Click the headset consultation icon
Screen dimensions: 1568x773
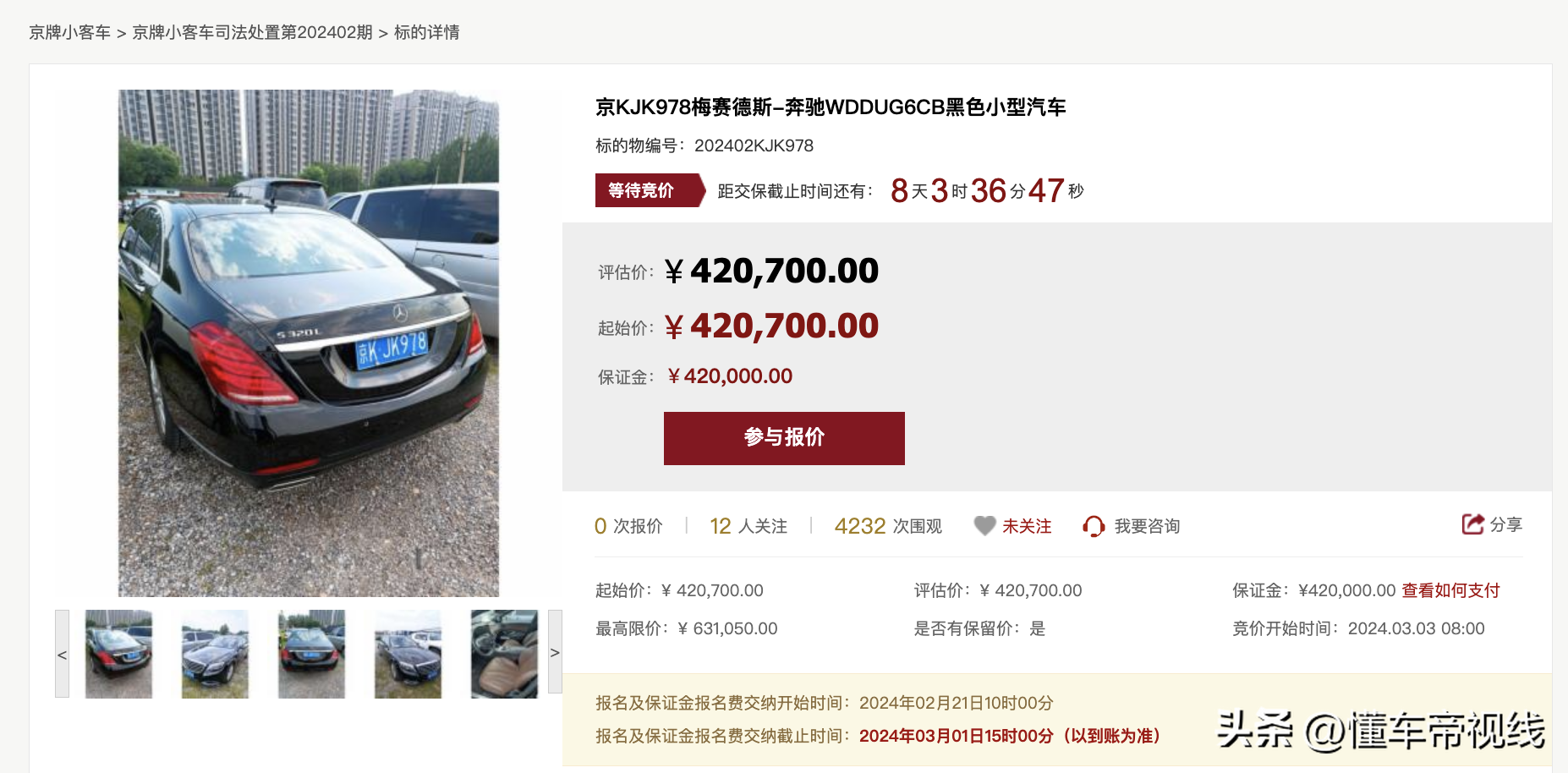1094,526
